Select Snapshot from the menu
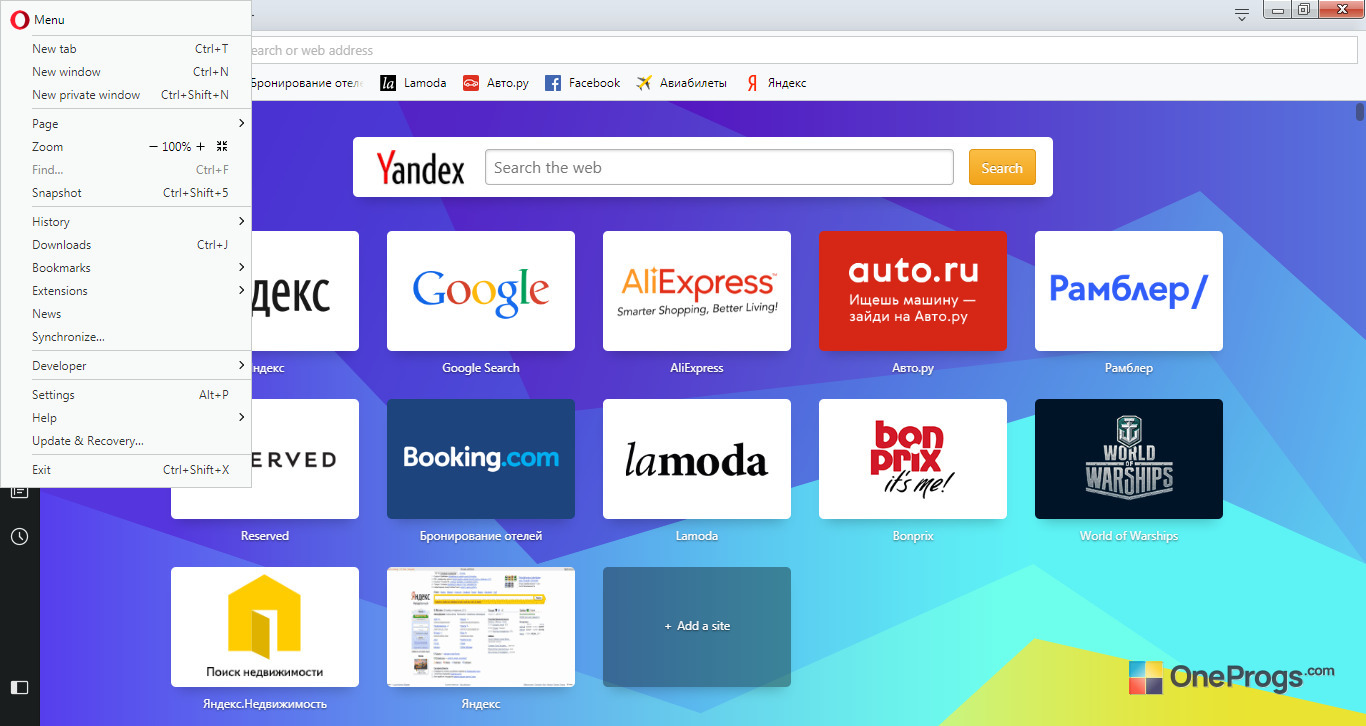Viewport: 1366px width, 726px height. coord(126,193)
